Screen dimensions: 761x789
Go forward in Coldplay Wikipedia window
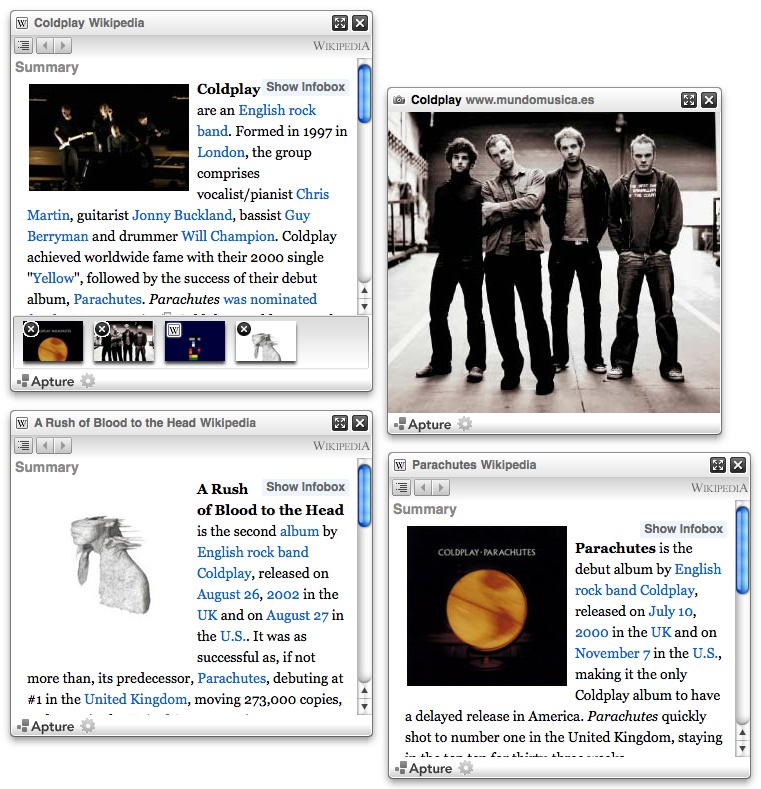(63, 46)
